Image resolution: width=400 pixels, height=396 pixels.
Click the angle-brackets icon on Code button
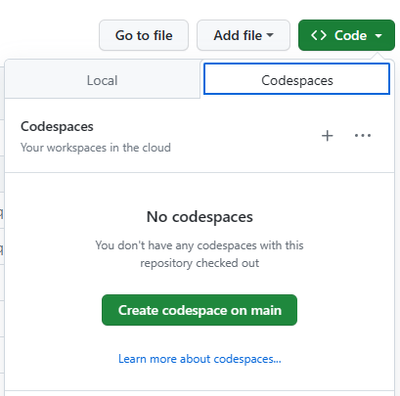point(318,35)
